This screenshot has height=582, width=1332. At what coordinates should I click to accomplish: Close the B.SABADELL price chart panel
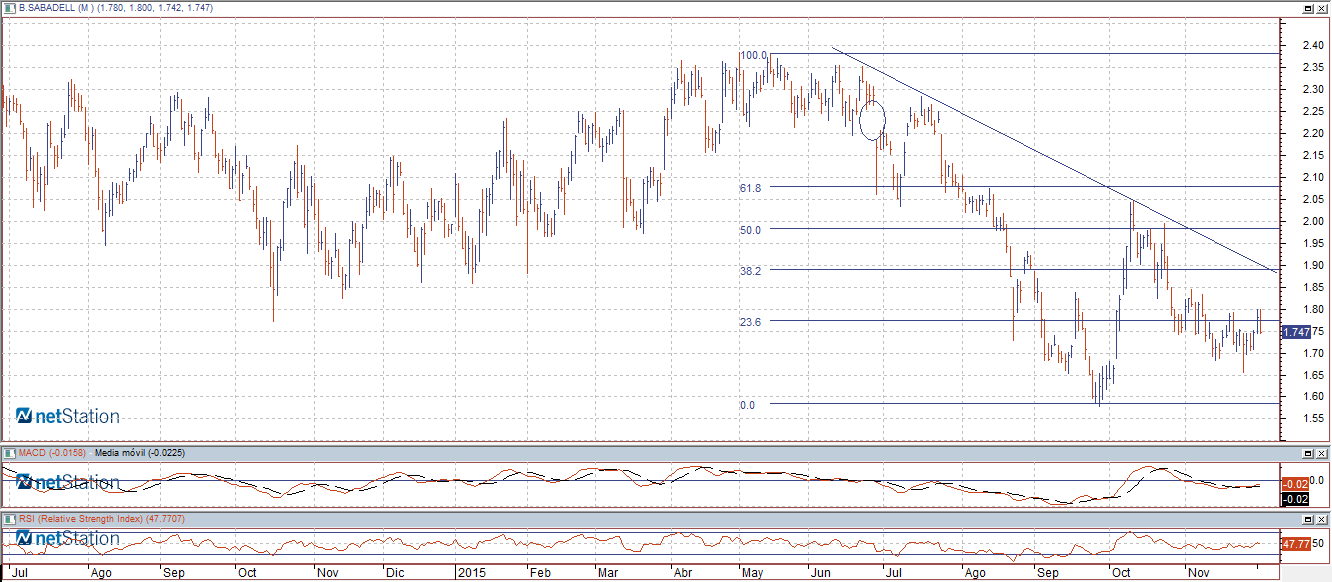coord(1322,8)
